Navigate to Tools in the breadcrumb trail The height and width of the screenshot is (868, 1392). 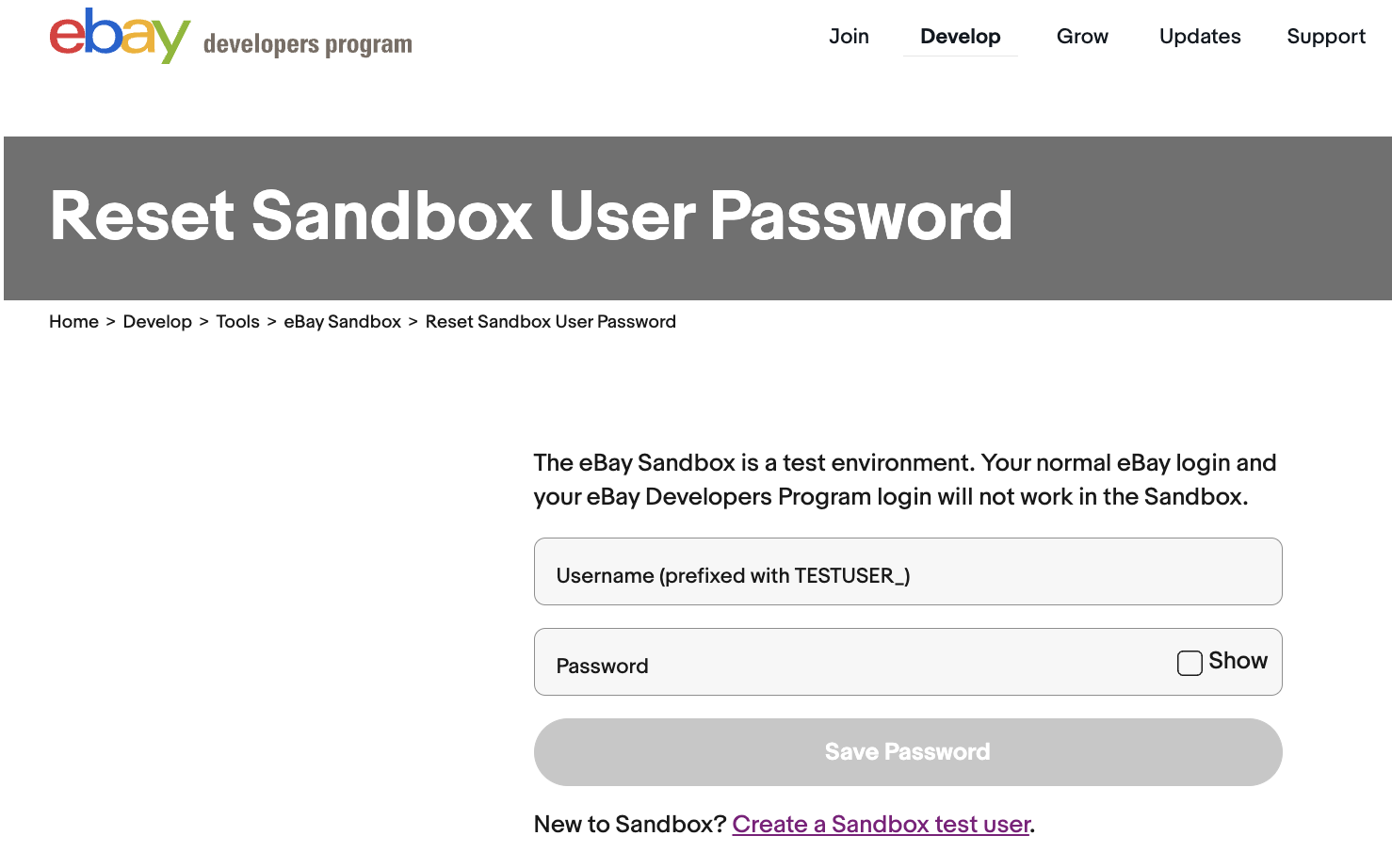[237, 322]
